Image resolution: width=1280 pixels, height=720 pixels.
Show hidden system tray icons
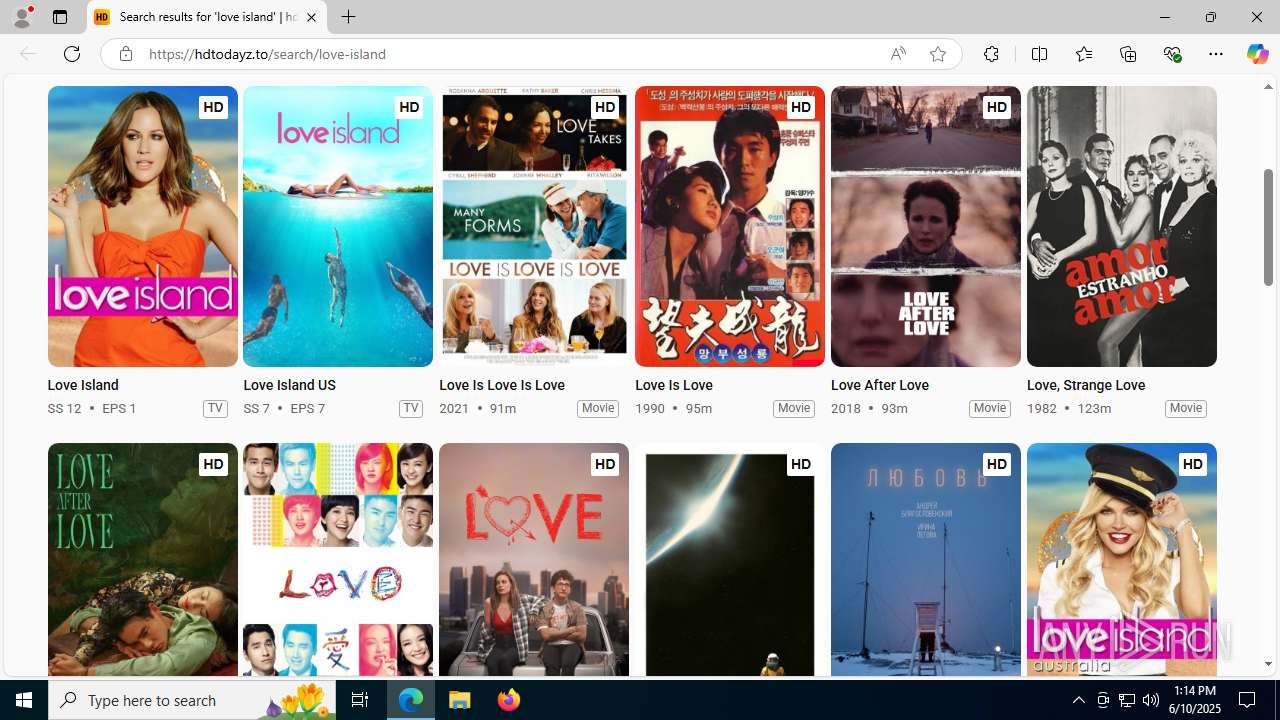click(x=1078, y=700)
